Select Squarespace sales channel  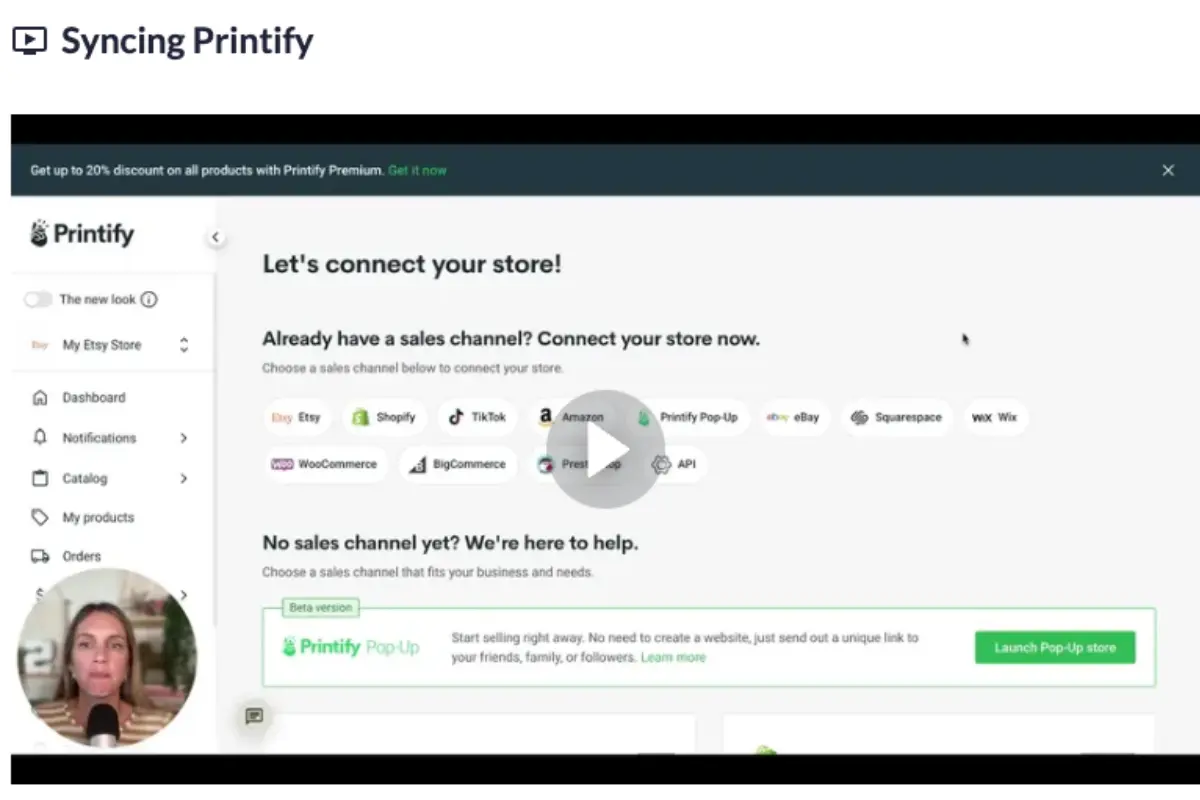896,417
